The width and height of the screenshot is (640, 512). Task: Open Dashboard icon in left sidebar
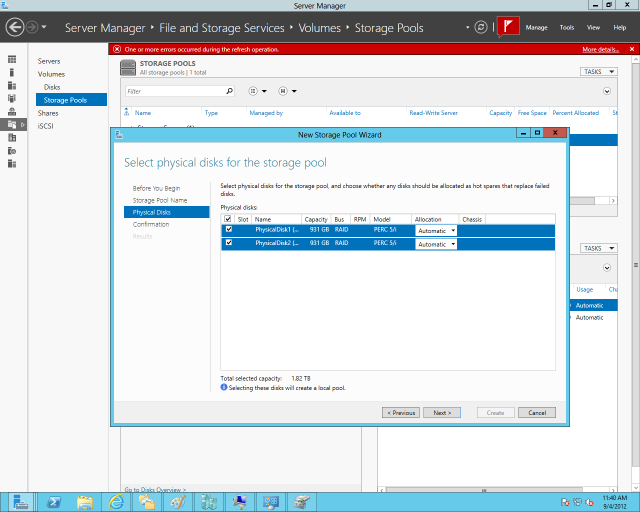tap(12, 60)
